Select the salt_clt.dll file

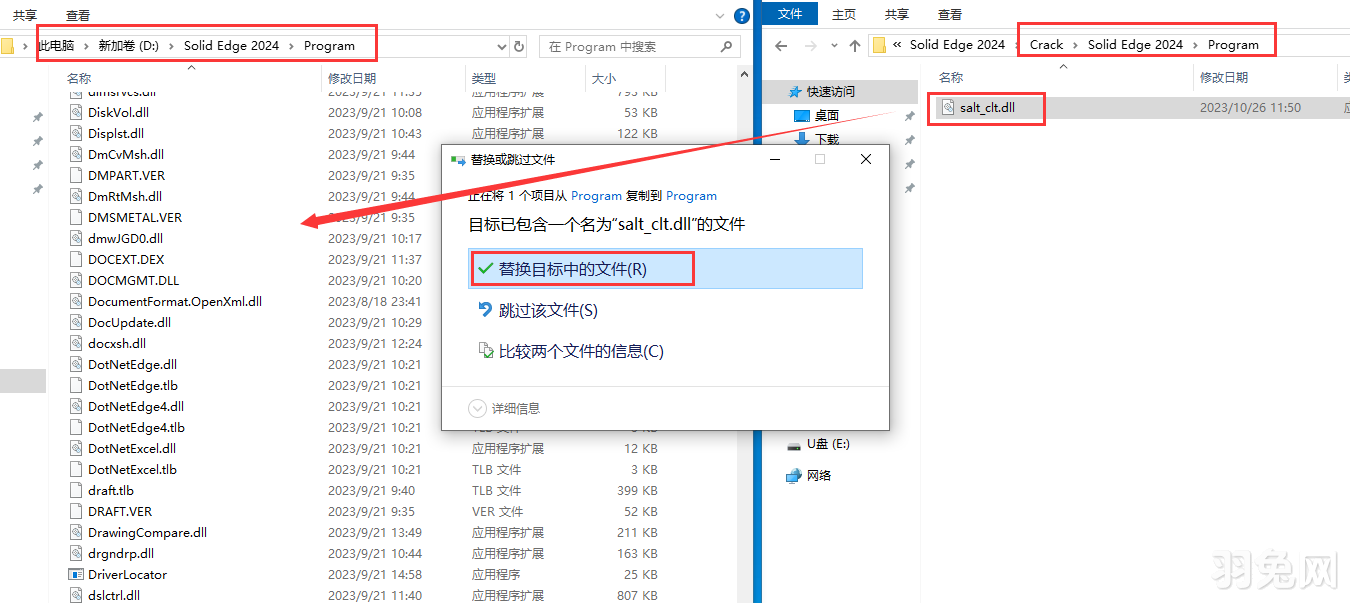tap(985, 105)
